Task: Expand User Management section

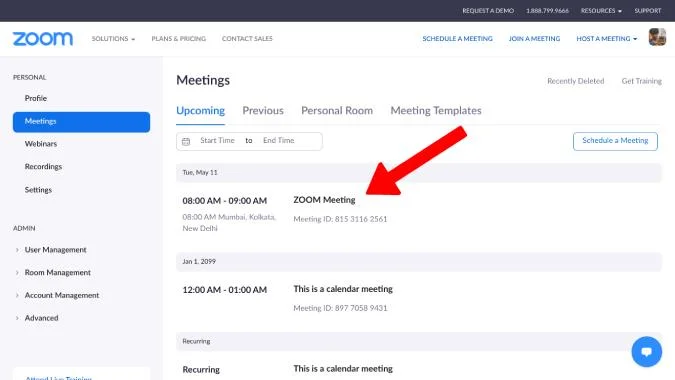Action: 55,250
